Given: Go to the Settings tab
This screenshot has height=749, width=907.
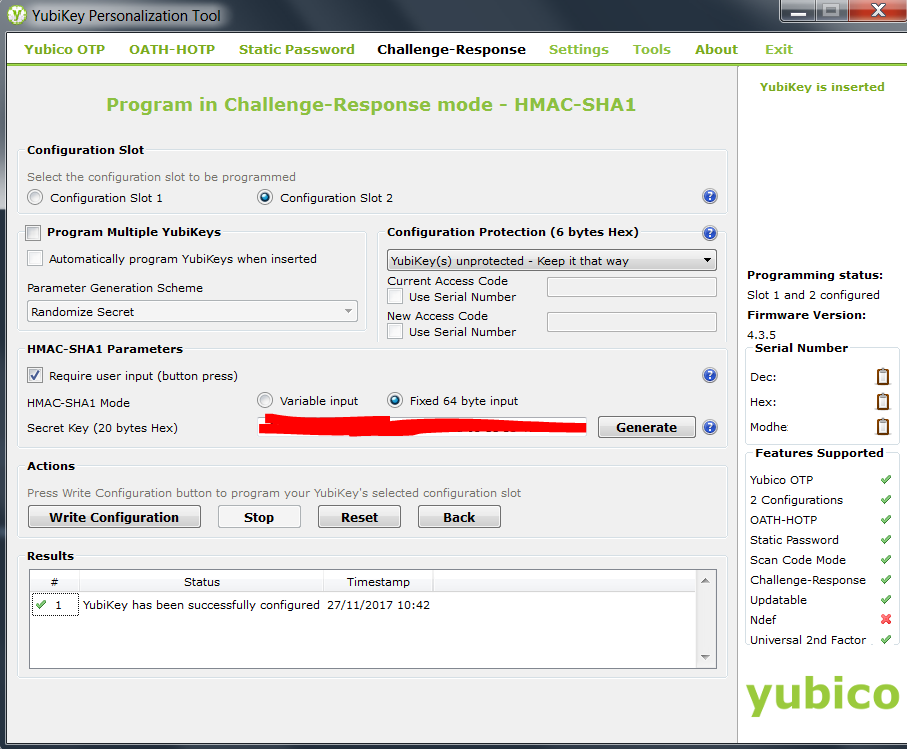Looking at the screenshot, I should point(578,49).
